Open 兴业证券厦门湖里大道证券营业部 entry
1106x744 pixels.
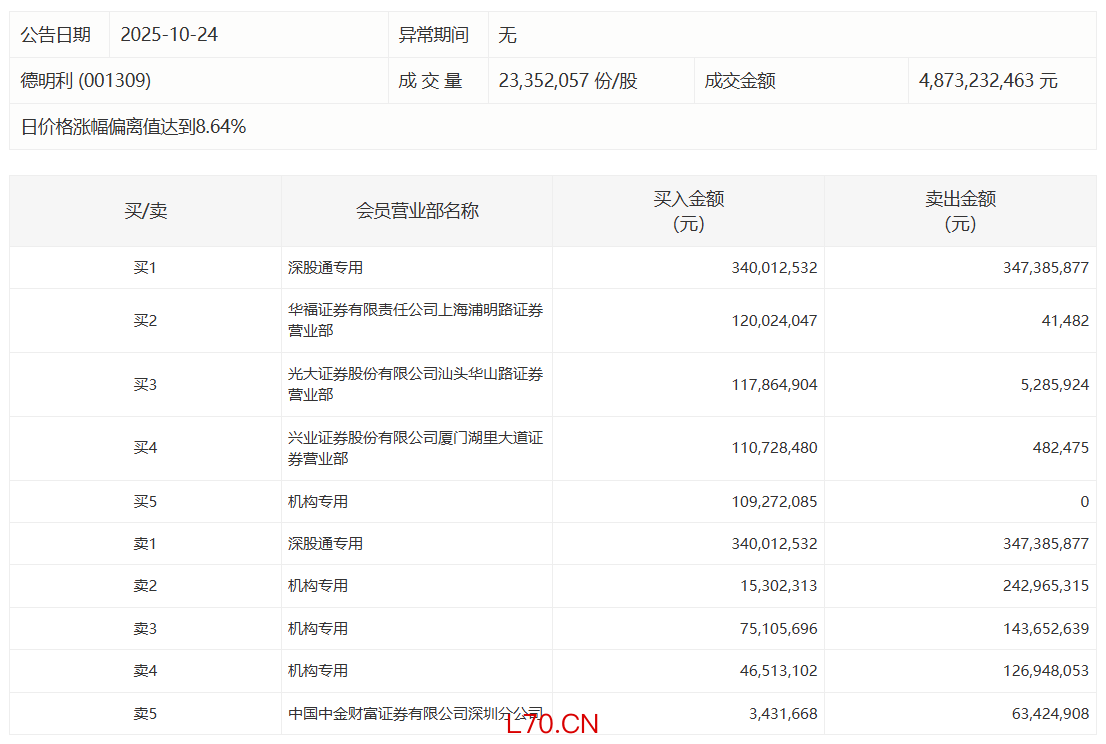(x=415, y=448)
